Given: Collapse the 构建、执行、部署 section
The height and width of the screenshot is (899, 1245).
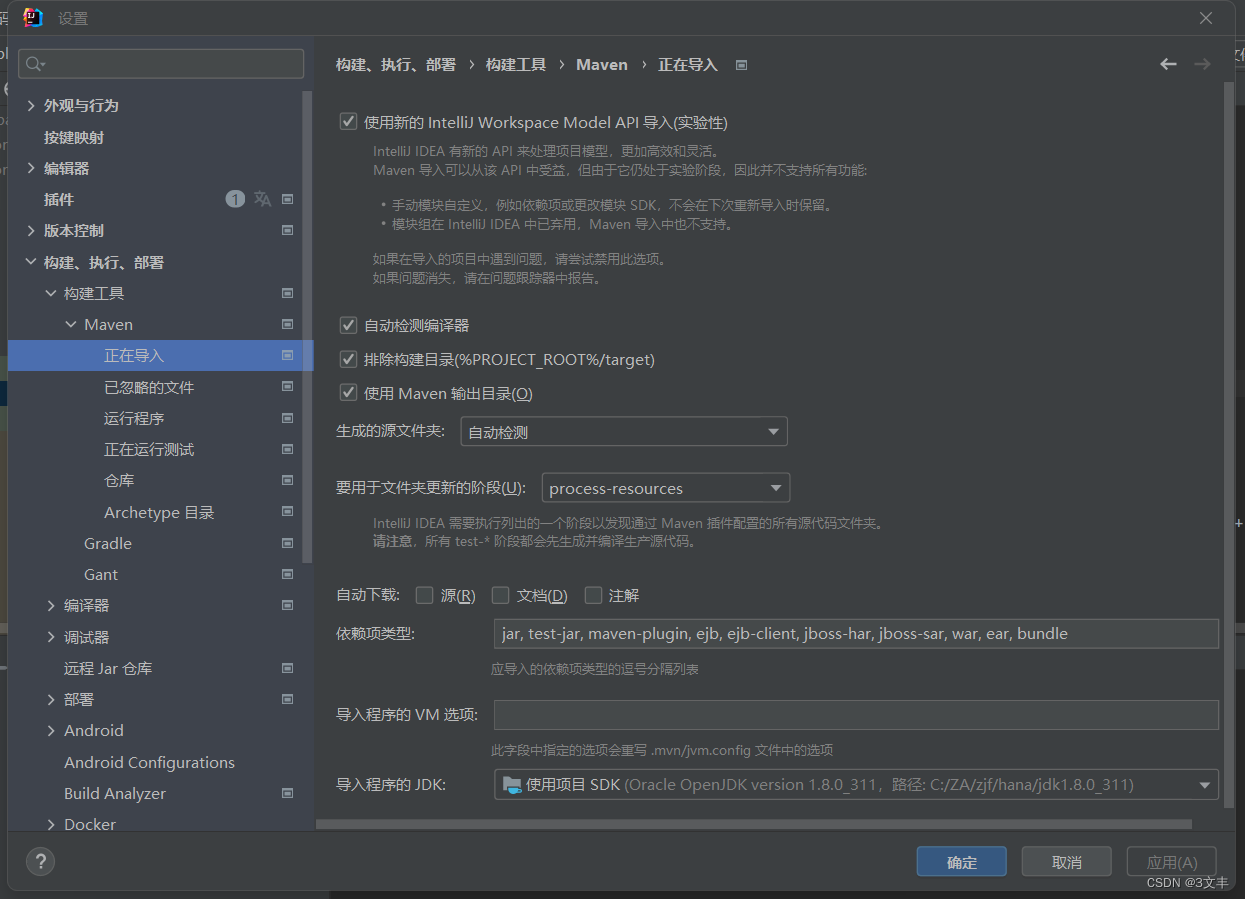Looking at the screenshot, I should [31, 262].
